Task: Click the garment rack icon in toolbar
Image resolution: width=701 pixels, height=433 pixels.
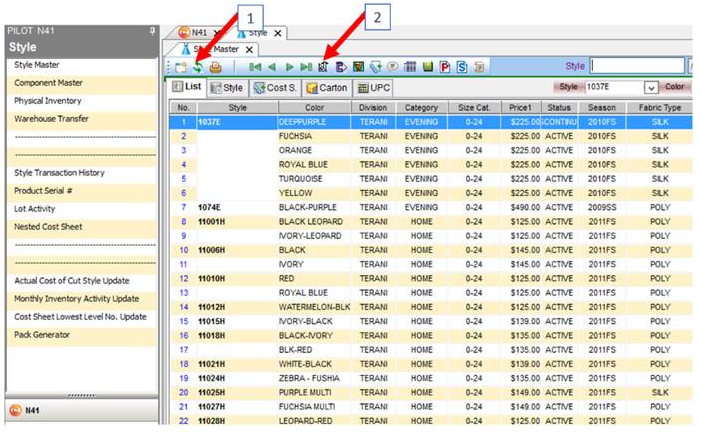Action: [x=410, y=67]
